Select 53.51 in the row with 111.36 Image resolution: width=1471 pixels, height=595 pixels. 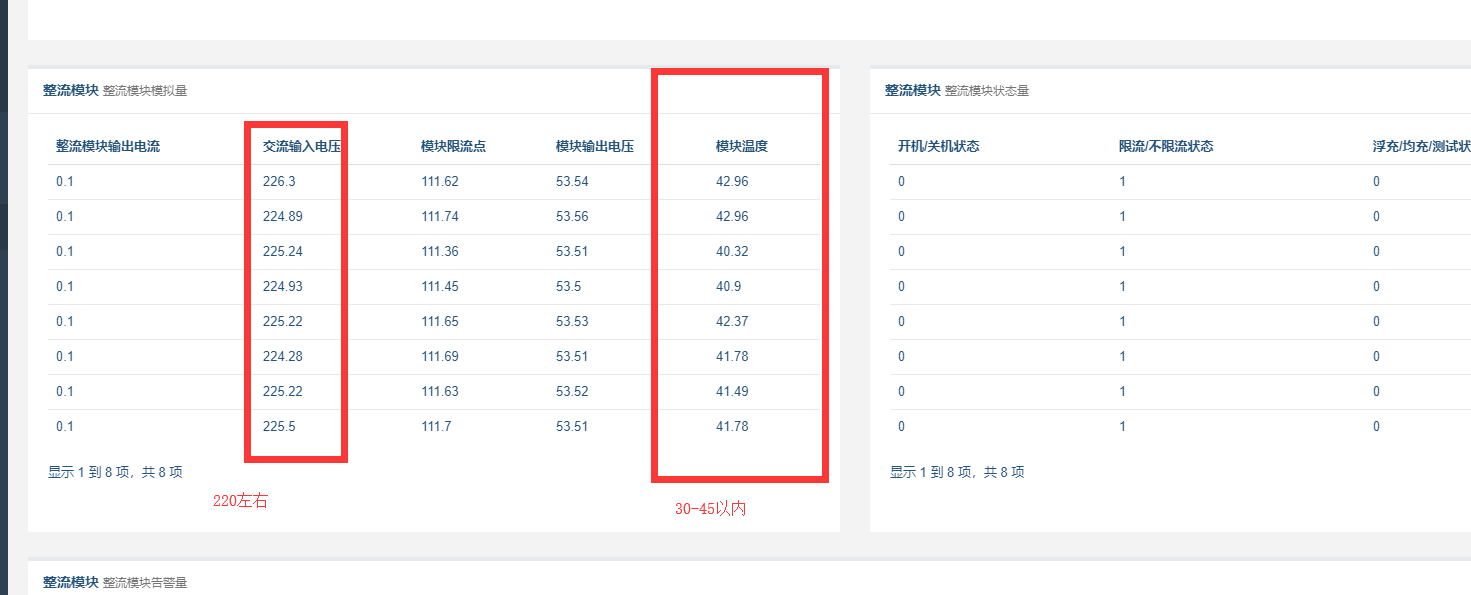[x=572, y=251]
